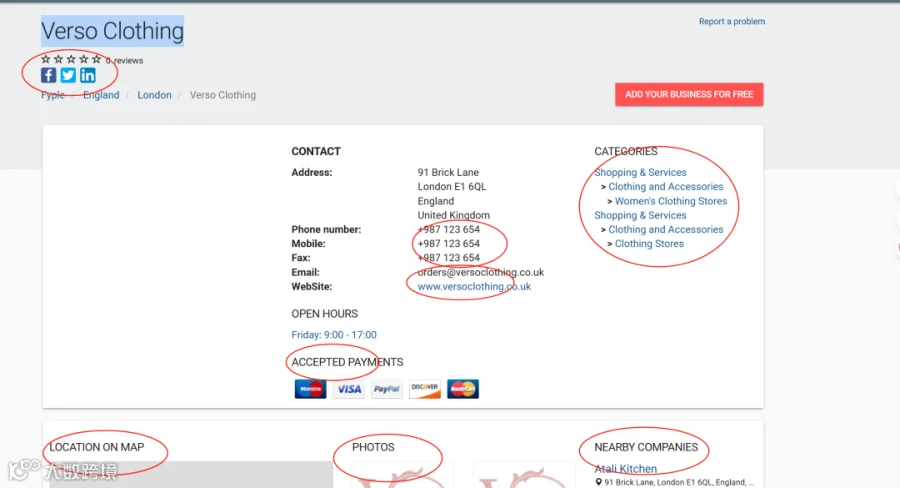Viewport: 900px width, 488px height.
Task: Open www.versoclothing.co.uk website link
Action: 474,286
